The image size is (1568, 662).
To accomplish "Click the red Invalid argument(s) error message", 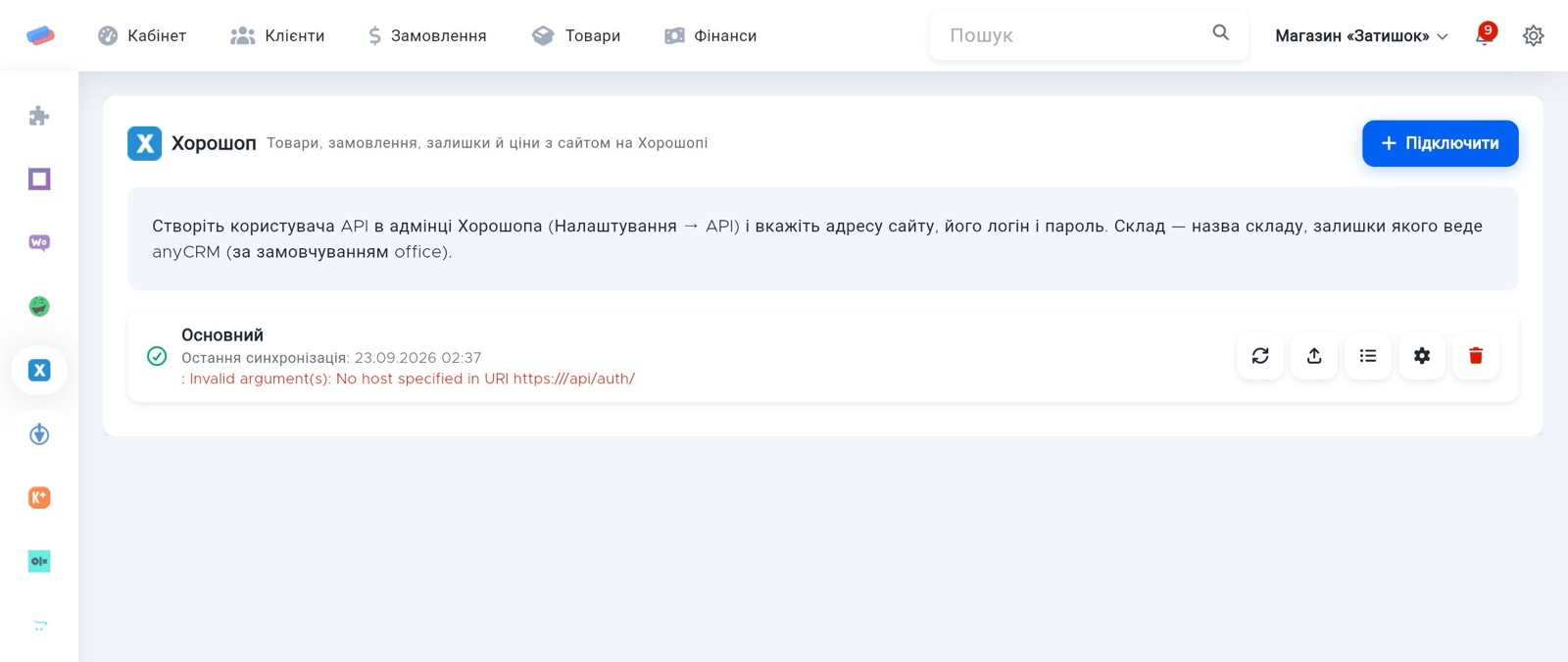I will tap(409, 379).
